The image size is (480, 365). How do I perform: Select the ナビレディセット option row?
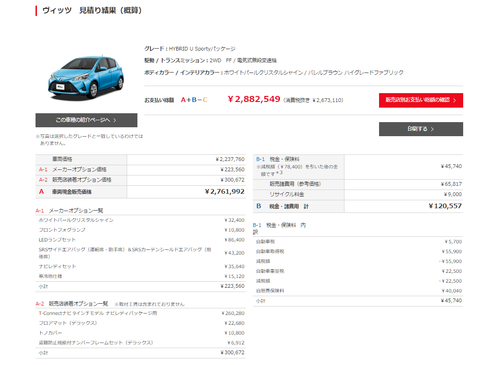141,266
